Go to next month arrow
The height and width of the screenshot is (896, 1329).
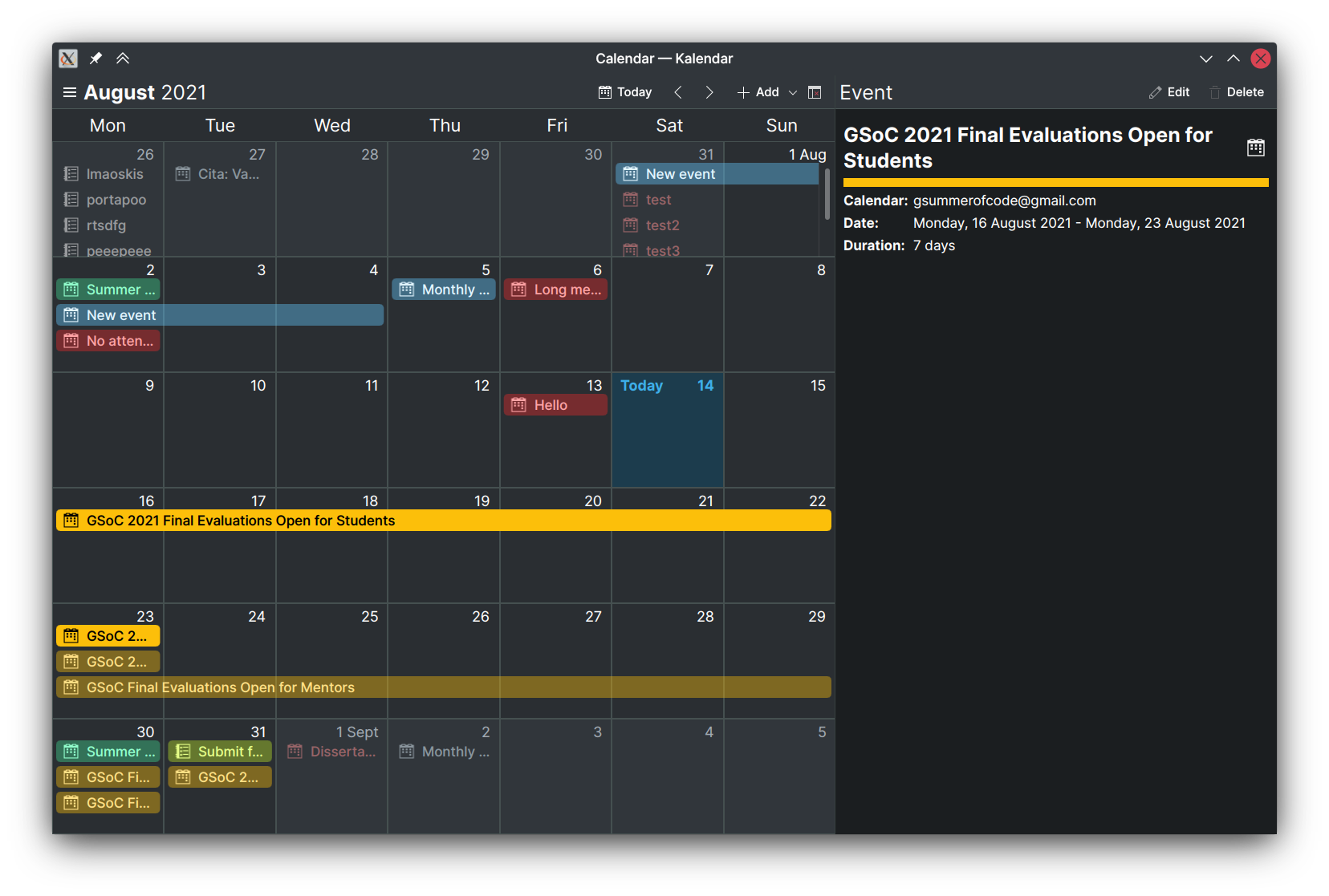click(x=709, y=92)
